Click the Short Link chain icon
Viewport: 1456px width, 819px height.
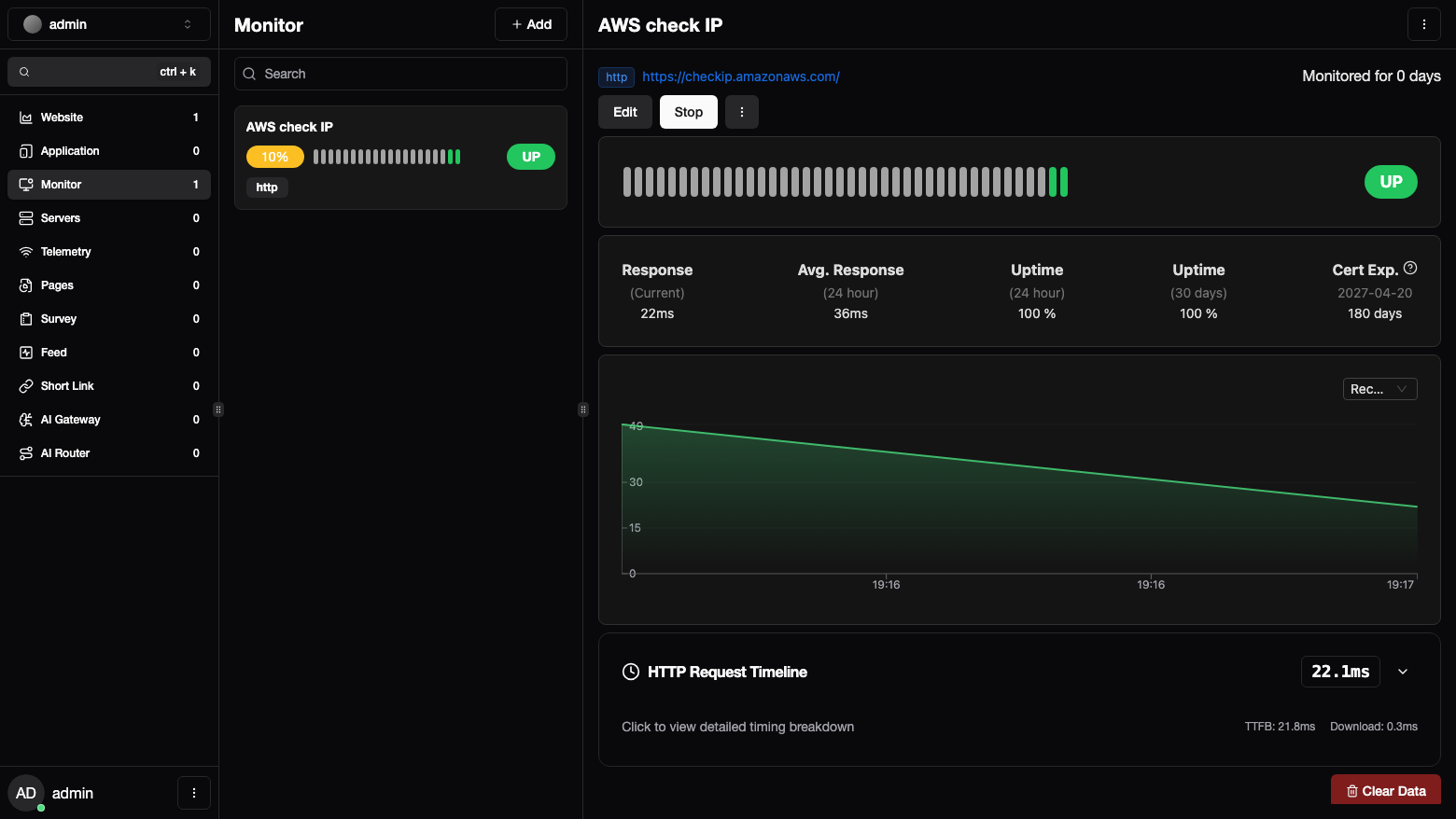click(26, 386)
